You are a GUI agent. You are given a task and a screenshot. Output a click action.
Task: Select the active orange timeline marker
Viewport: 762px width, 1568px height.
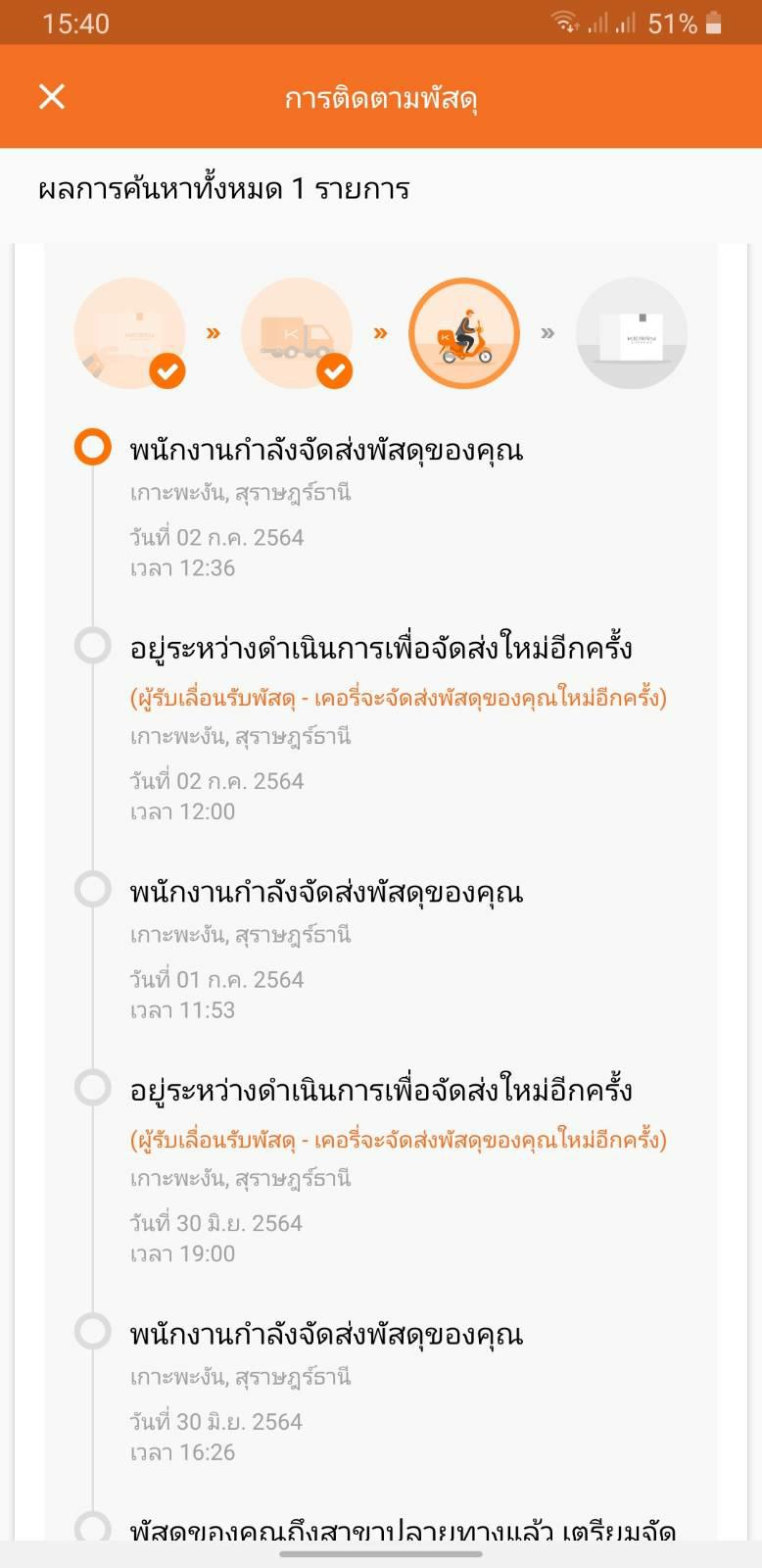pyautogui.click(x=93, y=447)
